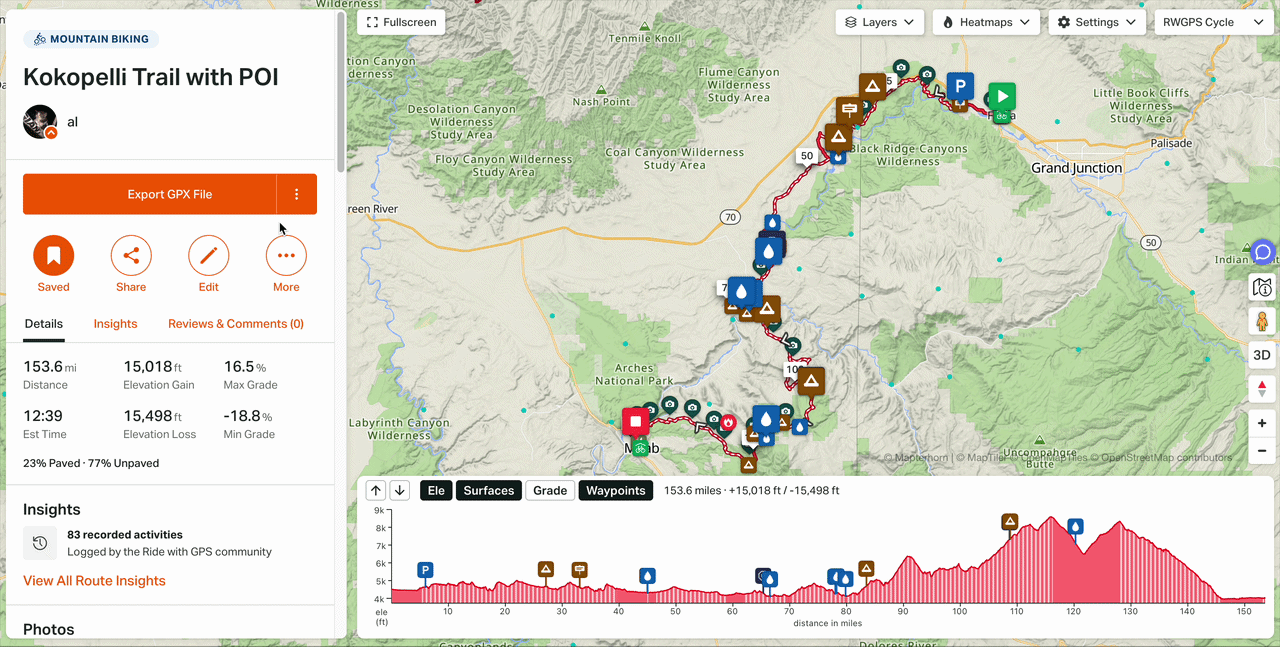Open the map info legend icon
Image resolution: width=1280 pixels, height=647 pixels.
[x=1262, y=288]
